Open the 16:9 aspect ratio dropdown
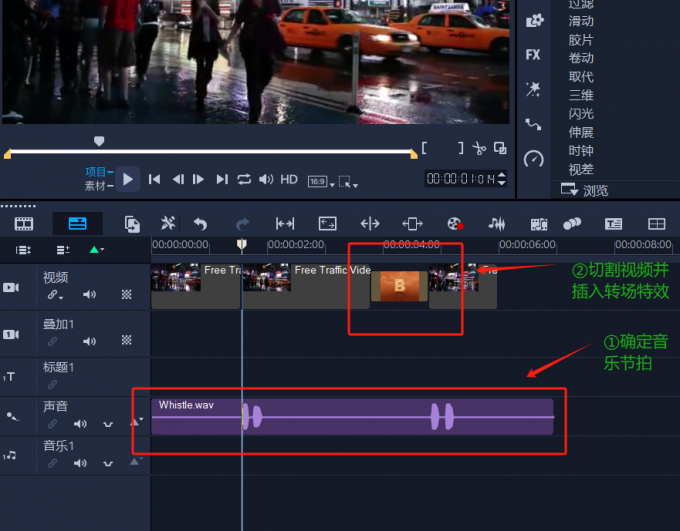The height and width of the screenshot is (531, 680). [x=317, y=180]
